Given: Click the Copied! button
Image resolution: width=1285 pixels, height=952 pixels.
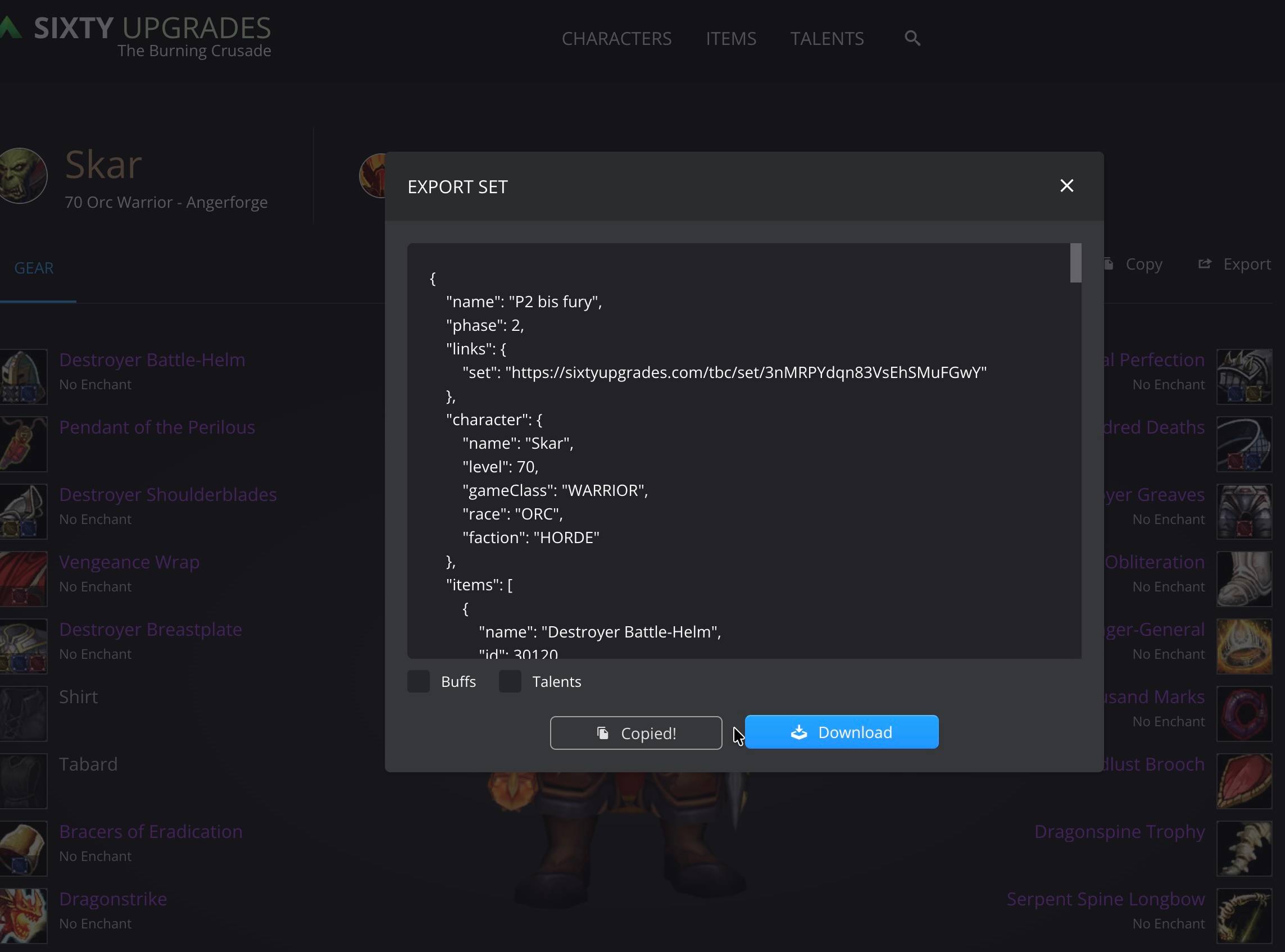Looking at the screenshot, I should [636, 732].
